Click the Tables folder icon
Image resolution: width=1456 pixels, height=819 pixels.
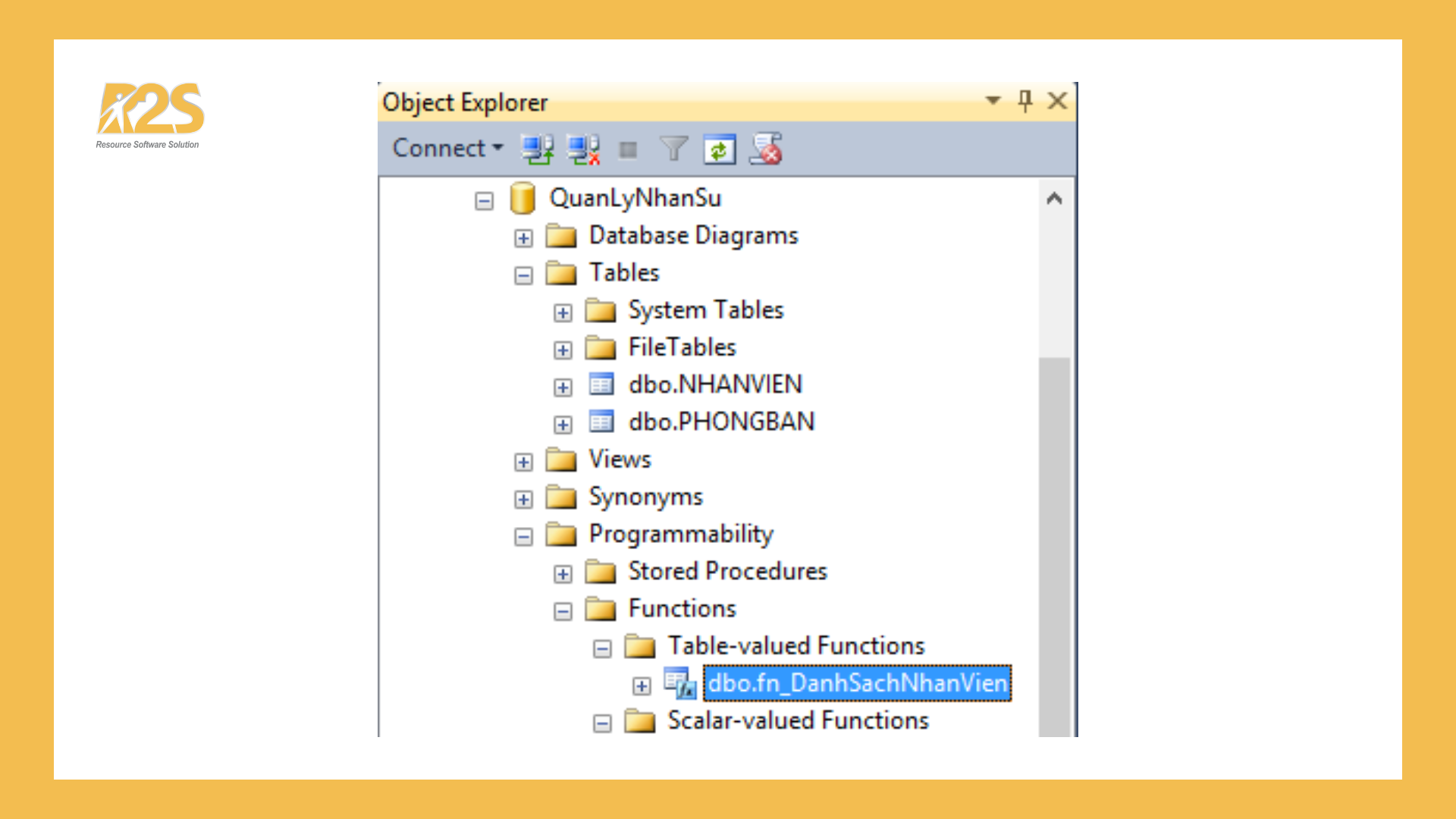561,272
